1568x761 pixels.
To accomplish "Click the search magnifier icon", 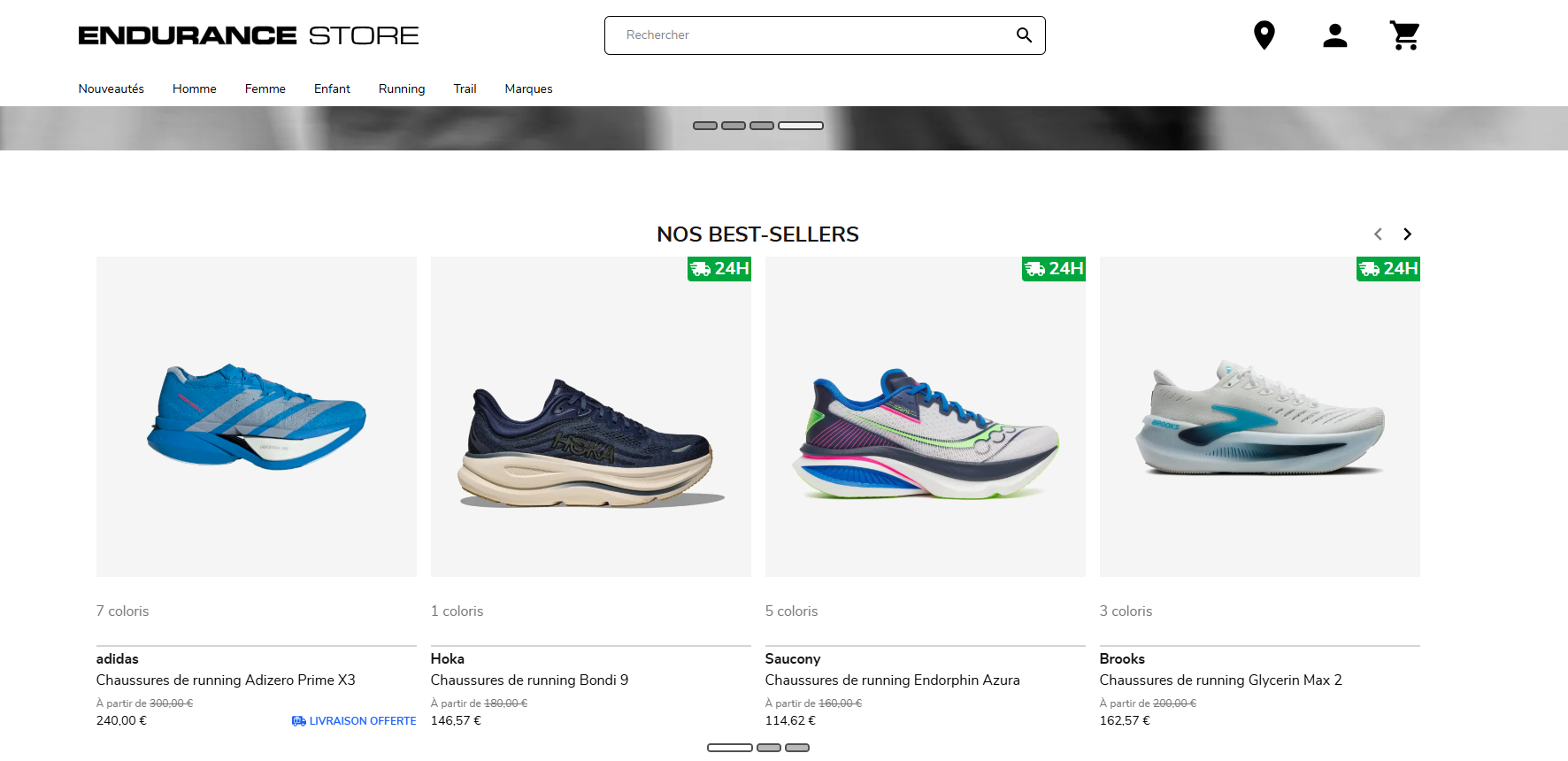I will (1024, 35).
